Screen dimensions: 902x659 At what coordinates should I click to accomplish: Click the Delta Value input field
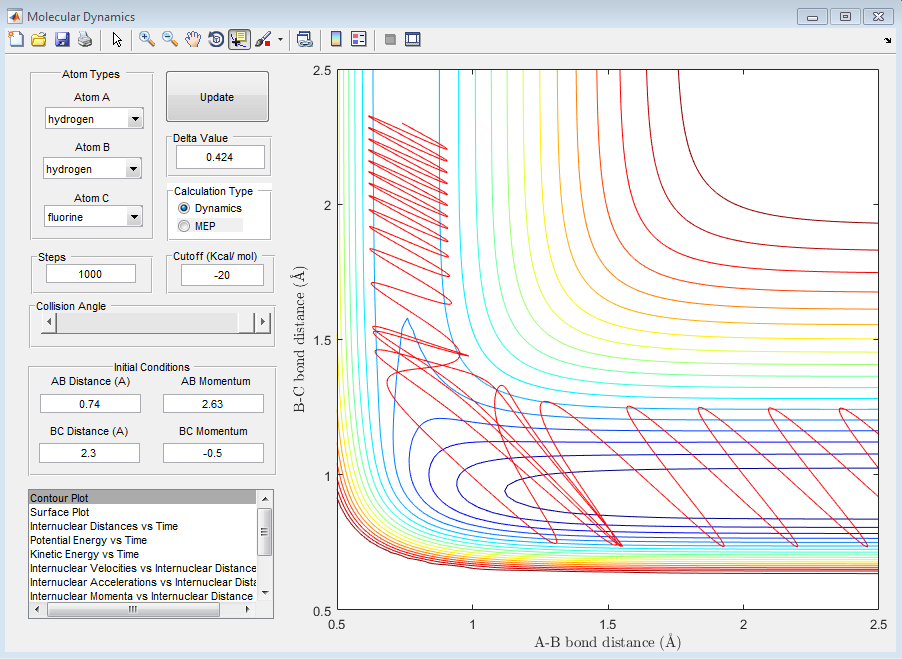(x=220, y=157)
